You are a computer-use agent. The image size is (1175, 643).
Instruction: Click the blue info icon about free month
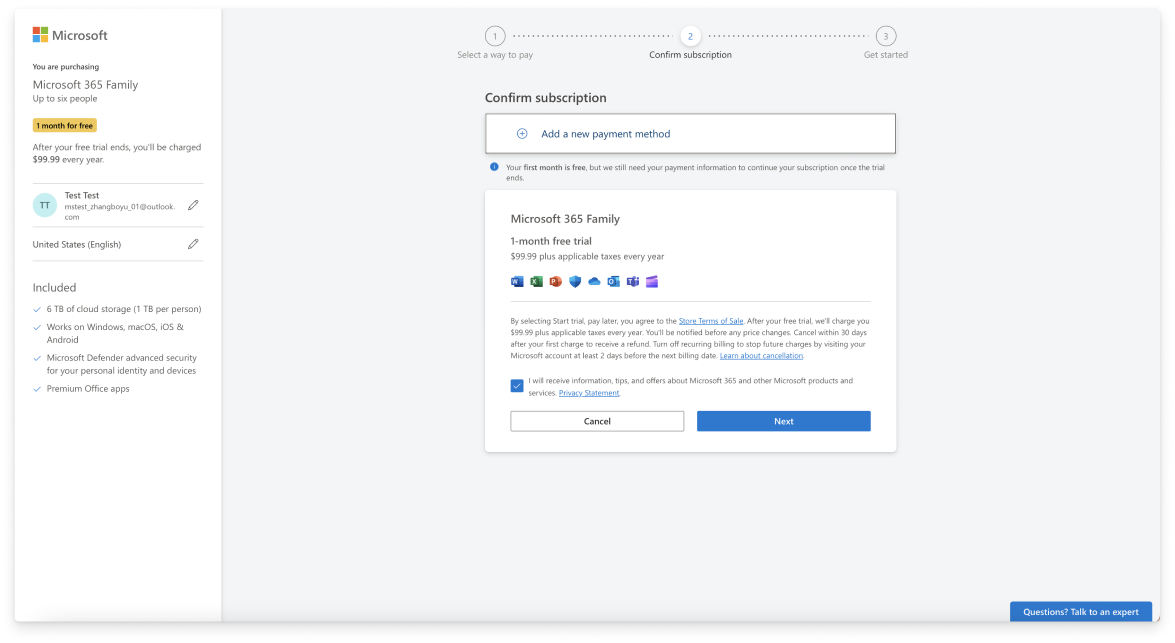coord(494,167)
